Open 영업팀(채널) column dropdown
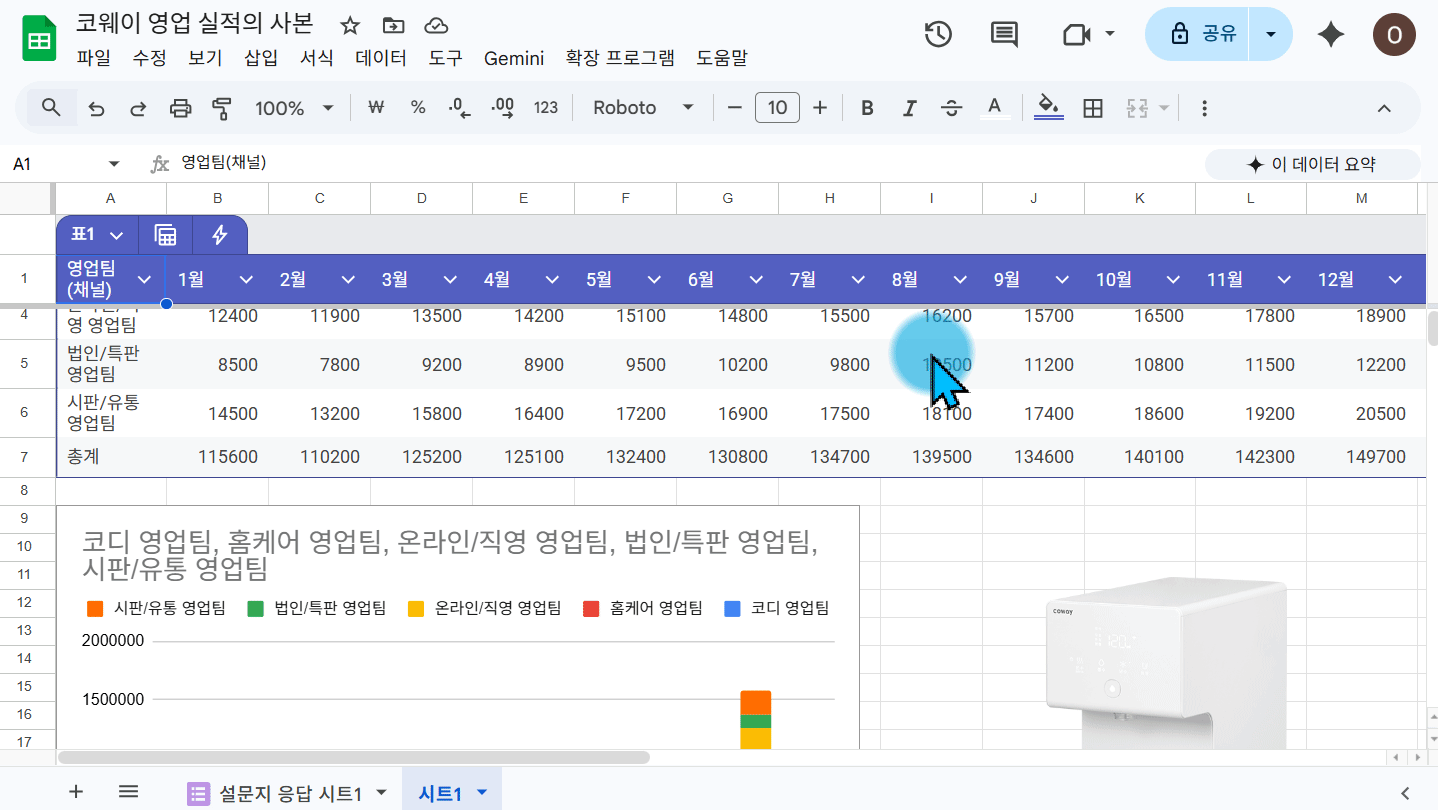Viewport: 1438px width, 810px height. [x=144, y=280]
